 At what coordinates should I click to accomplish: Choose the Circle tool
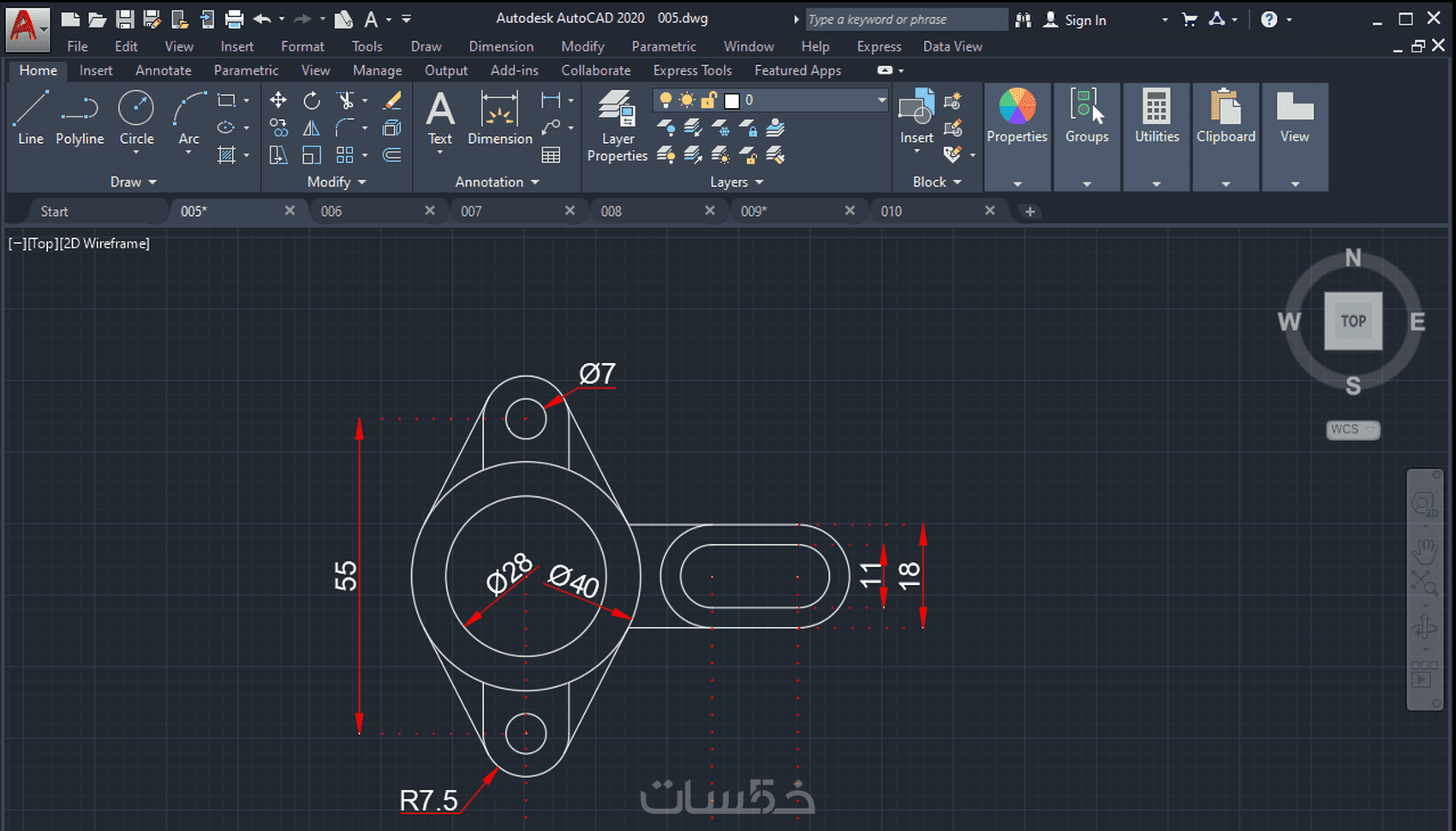click(x=136, y=118)
